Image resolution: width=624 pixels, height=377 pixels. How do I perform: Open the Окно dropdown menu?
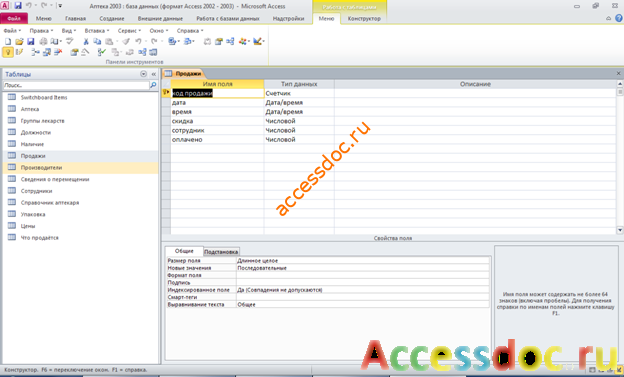(158, 30)
